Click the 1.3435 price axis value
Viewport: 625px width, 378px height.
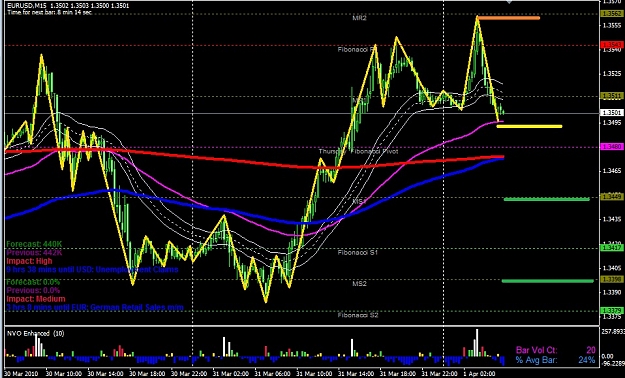tap(613, 220)
